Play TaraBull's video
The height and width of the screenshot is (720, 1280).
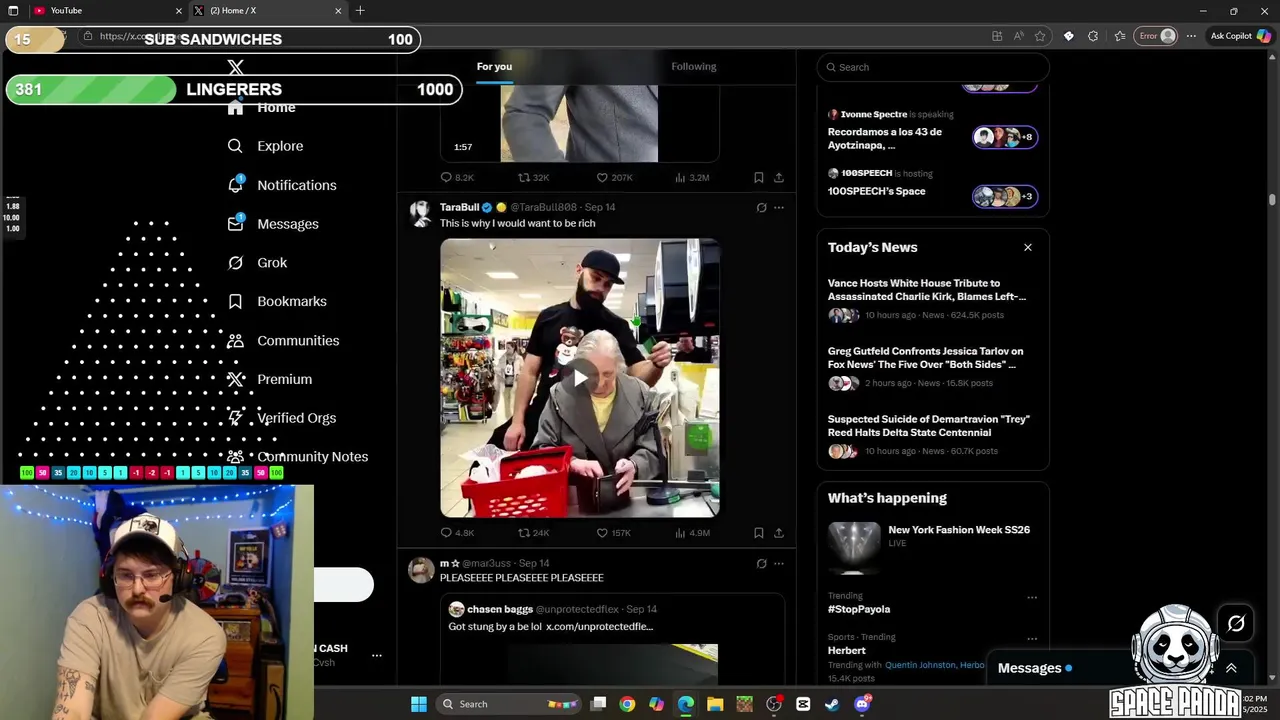[x=580, y=378]
